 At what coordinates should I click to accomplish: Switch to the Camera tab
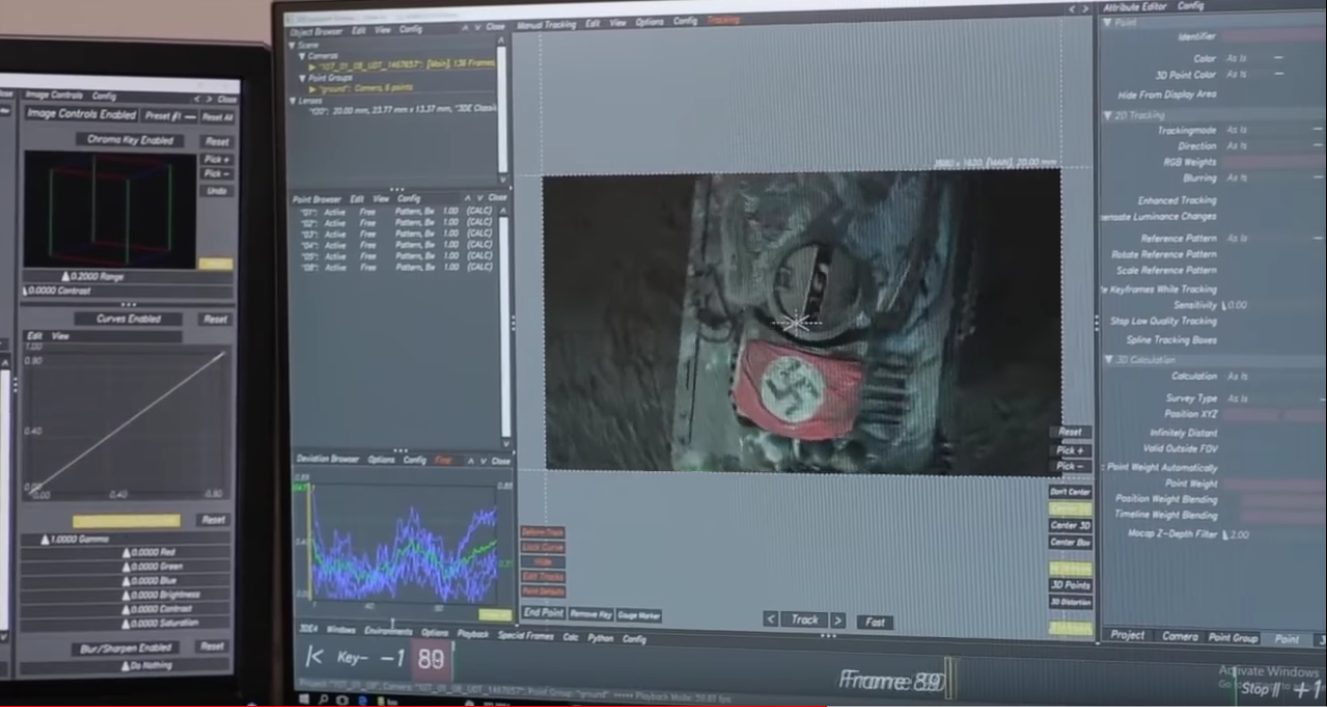click(1179, 636)
